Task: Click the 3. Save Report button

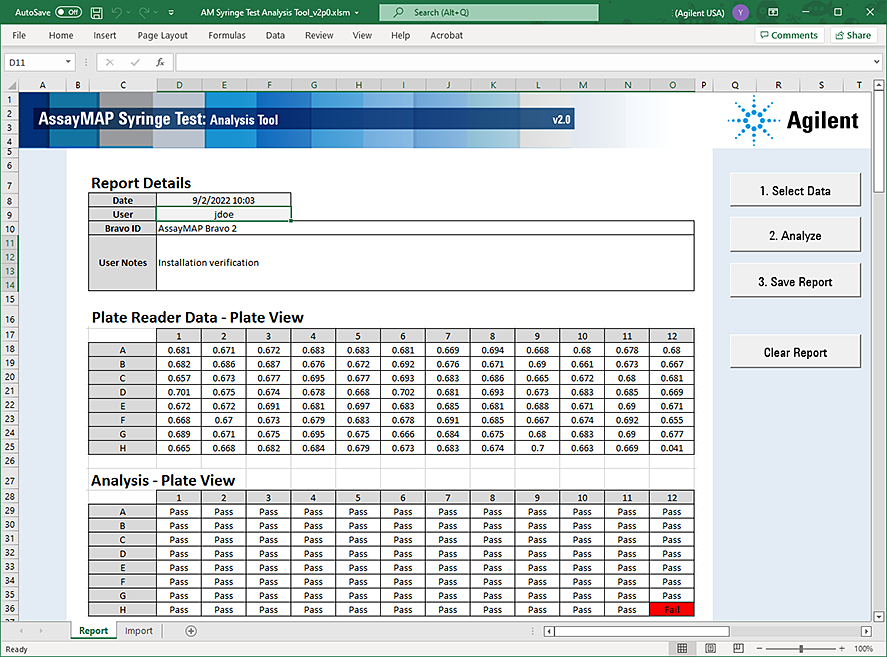Action: click(x=795, y=282)
